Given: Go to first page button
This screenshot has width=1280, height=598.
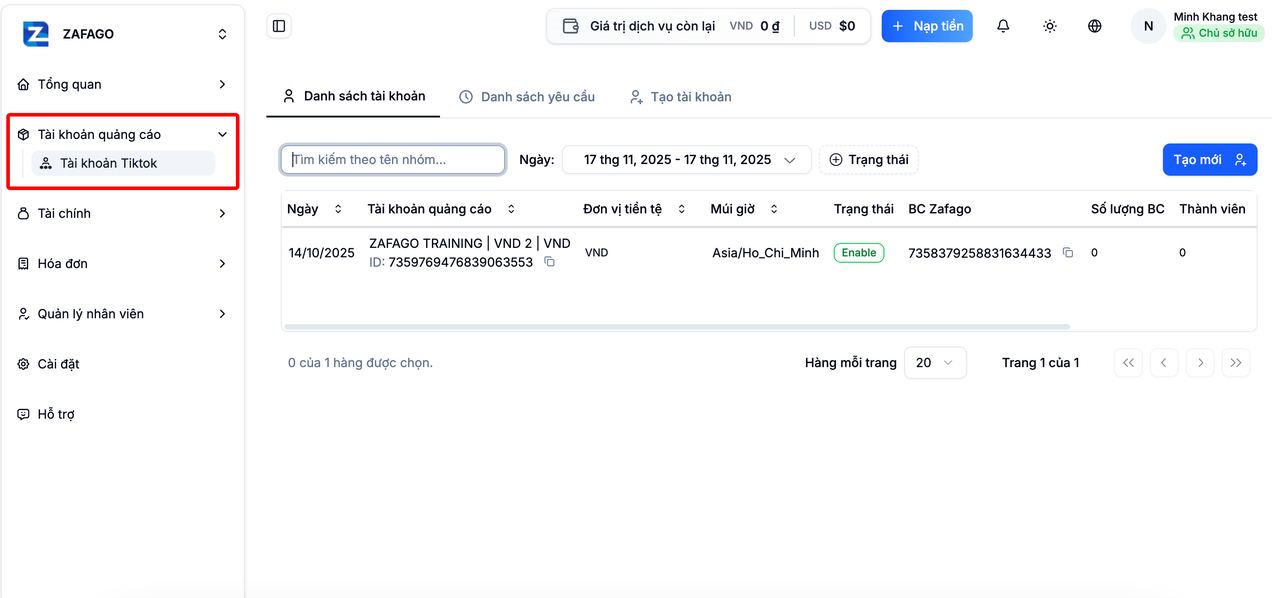Looking at the screenshot, I should 1129,363.
